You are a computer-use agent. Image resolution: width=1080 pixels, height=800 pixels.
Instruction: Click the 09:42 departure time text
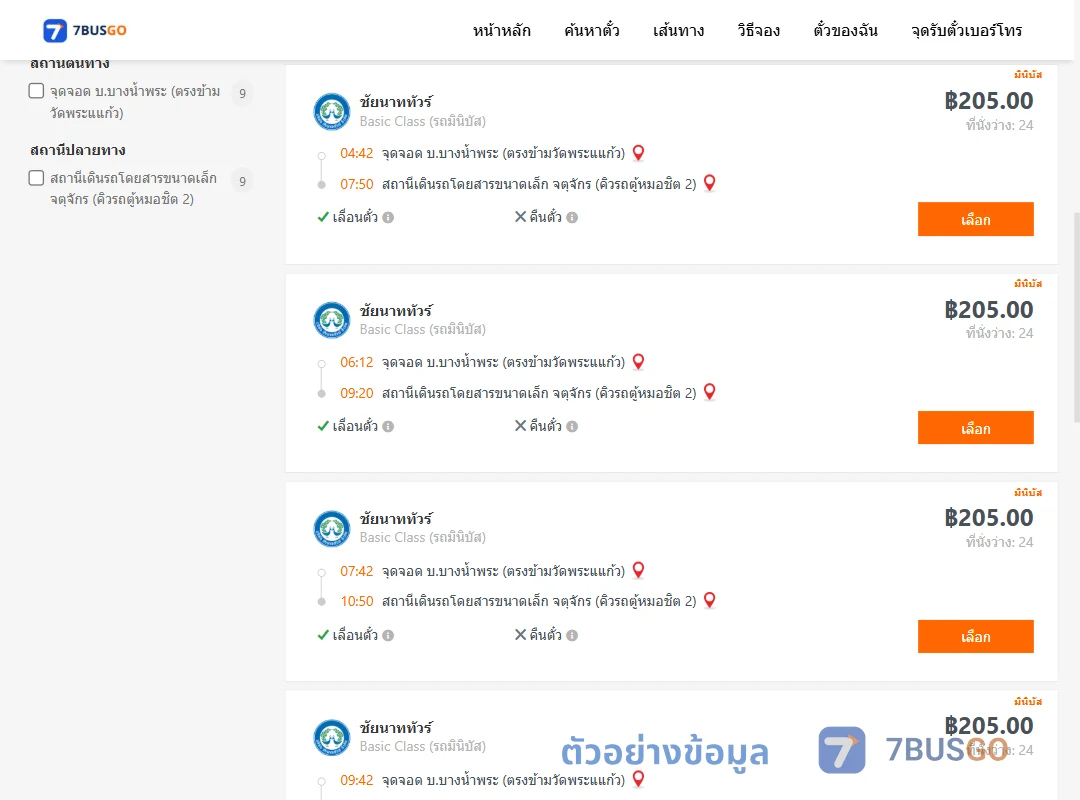tap(357, 780)
